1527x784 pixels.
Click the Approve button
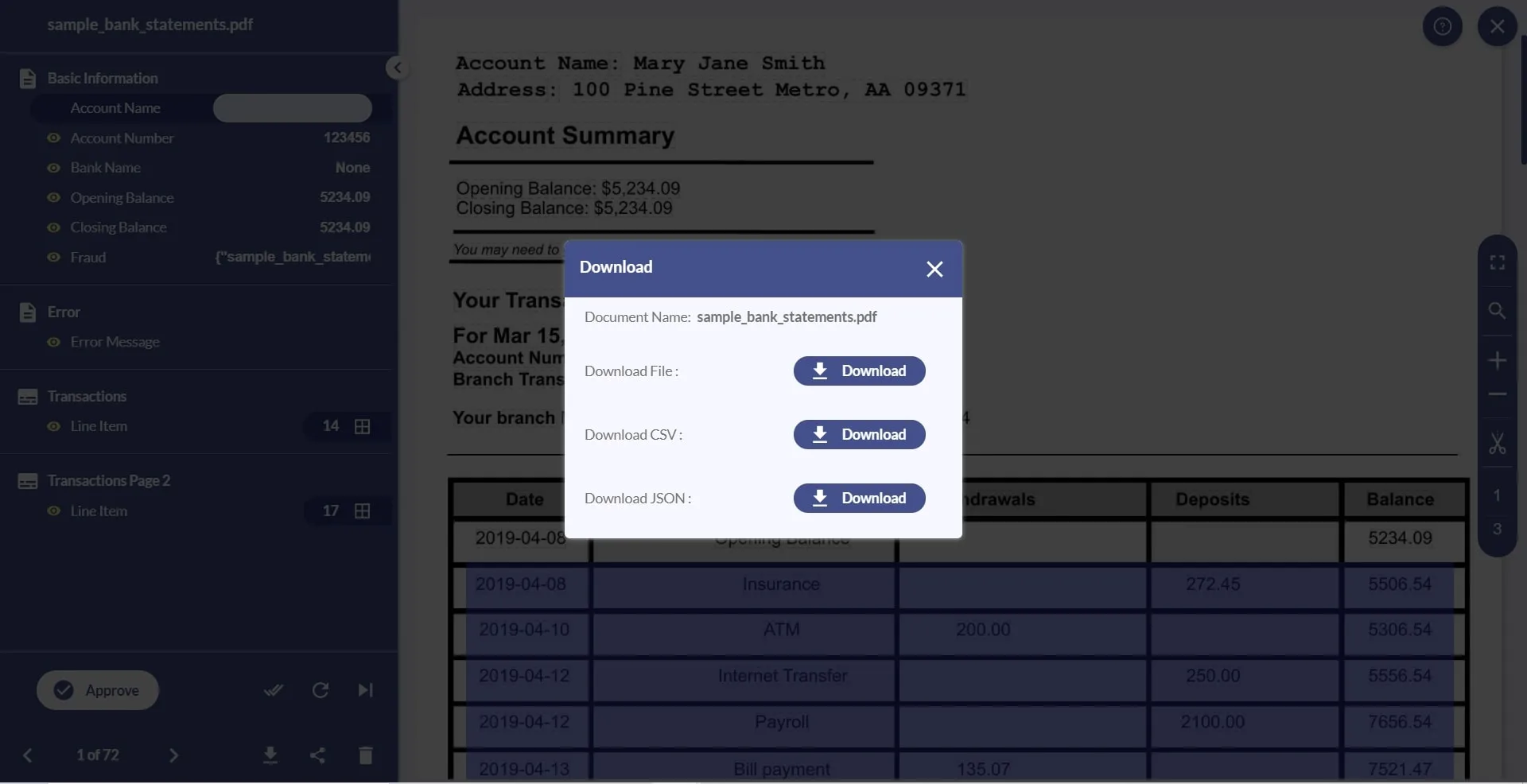(97, 689)
